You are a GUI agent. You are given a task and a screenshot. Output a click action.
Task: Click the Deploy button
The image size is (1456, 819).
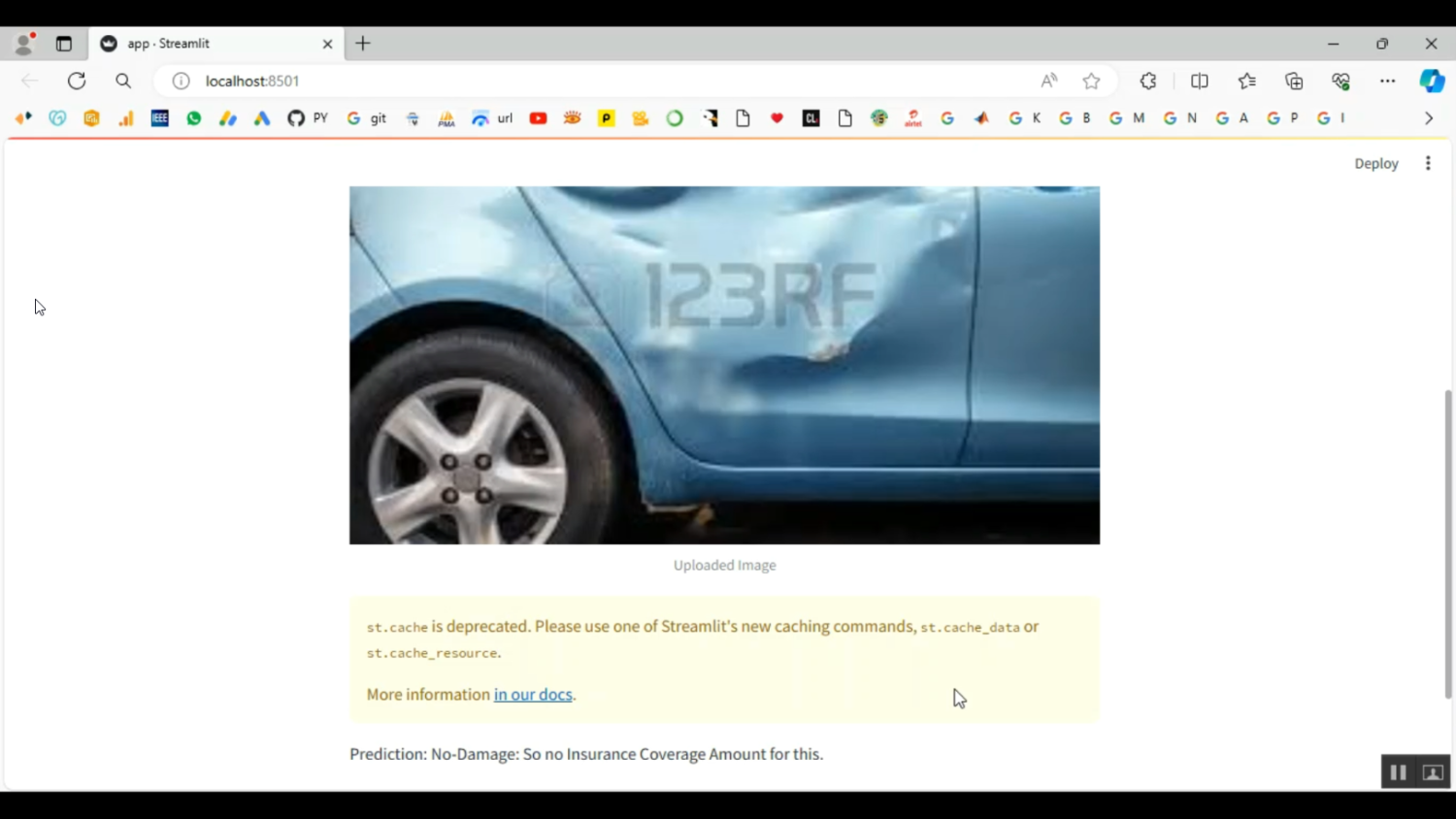point(1375,163)
